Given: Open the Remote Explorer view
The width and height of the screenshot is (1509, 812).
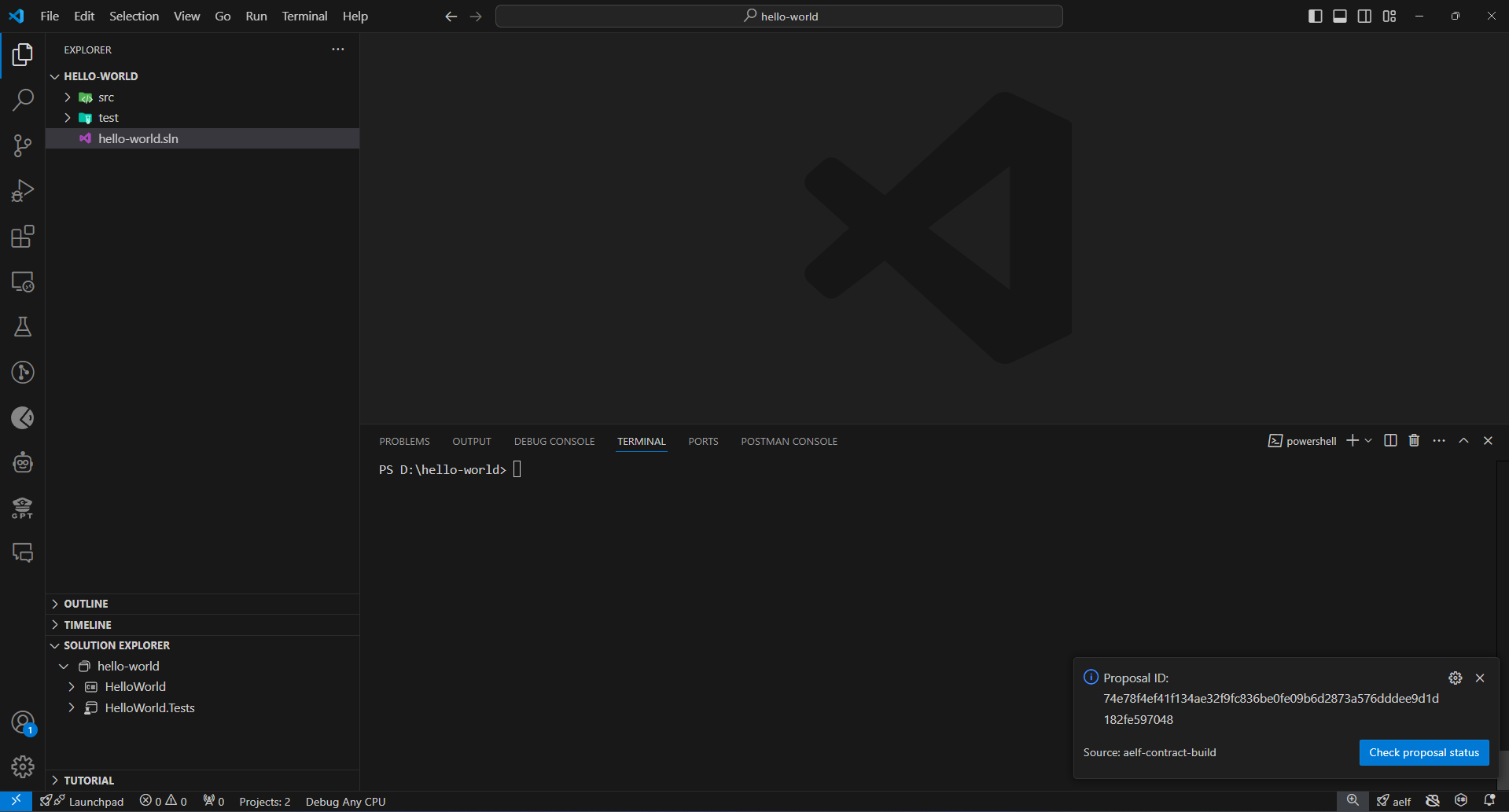Looking at the screenshot, I should tap(23, 281).
